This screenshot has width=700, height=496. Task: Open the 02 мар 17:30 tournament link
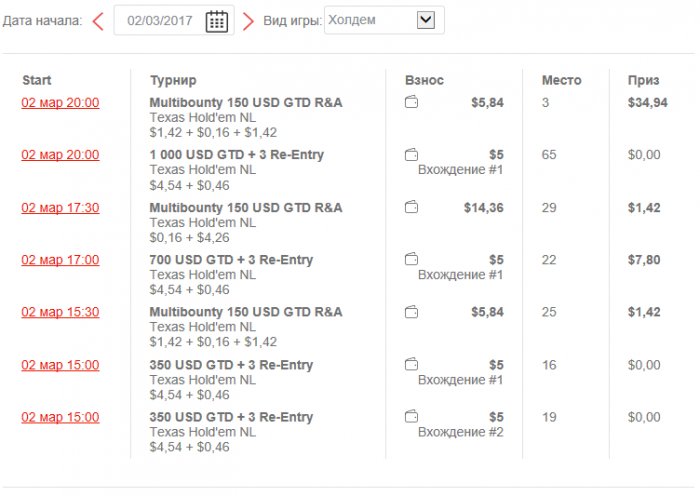tap(60, 207)
